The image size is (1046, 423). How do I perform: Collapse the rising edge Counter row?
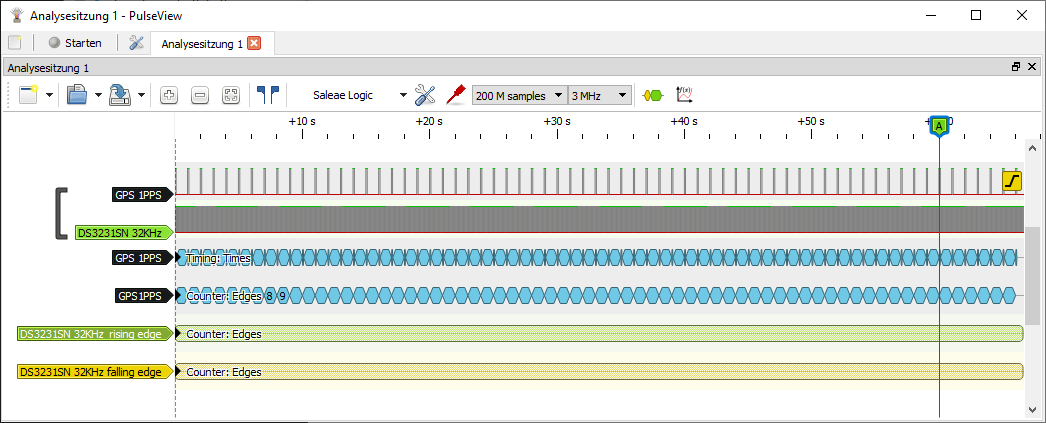178,334
